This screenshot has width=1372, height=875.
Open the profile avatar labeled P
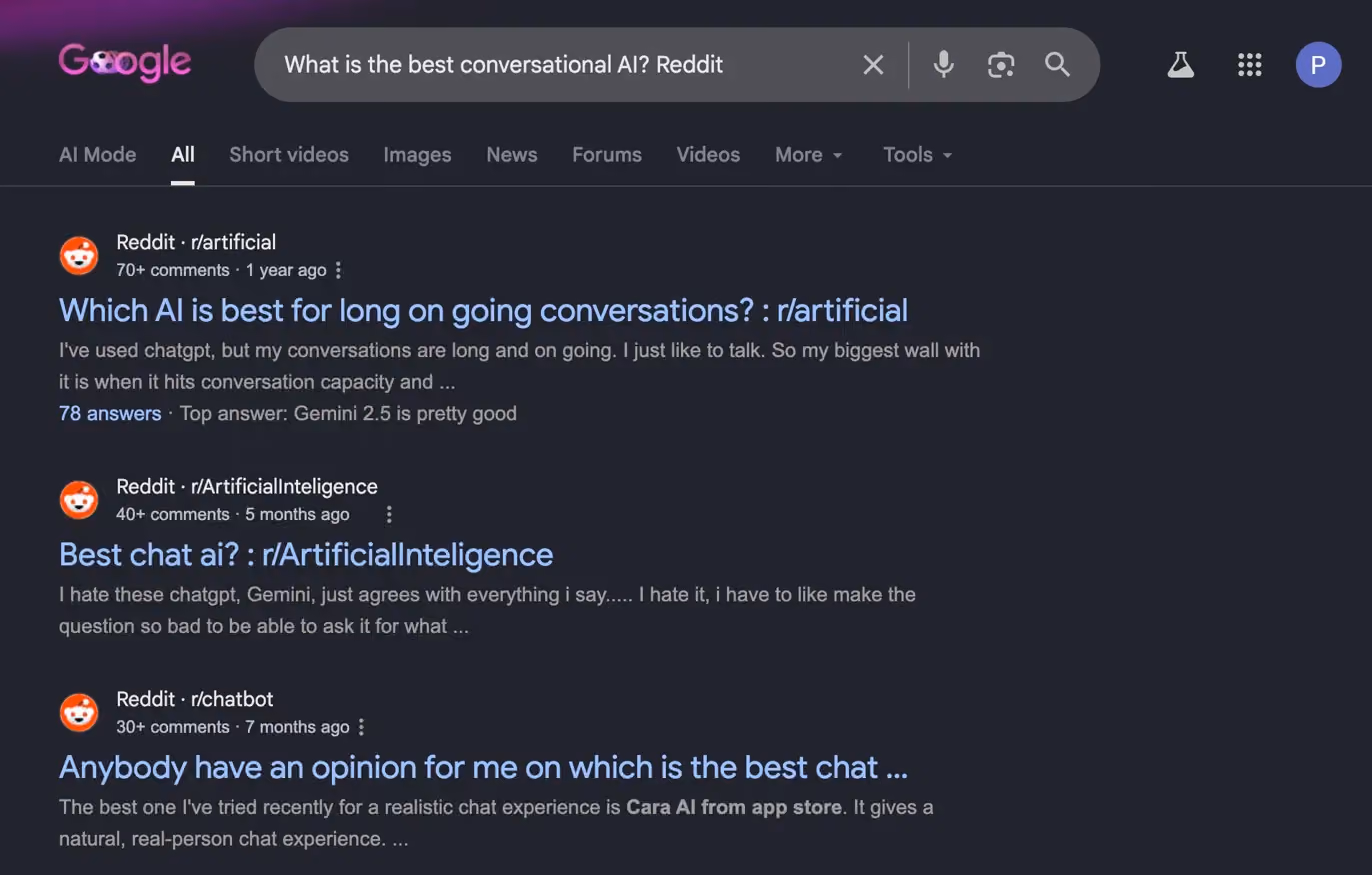pyautogui.click(x=1318, y=65)
